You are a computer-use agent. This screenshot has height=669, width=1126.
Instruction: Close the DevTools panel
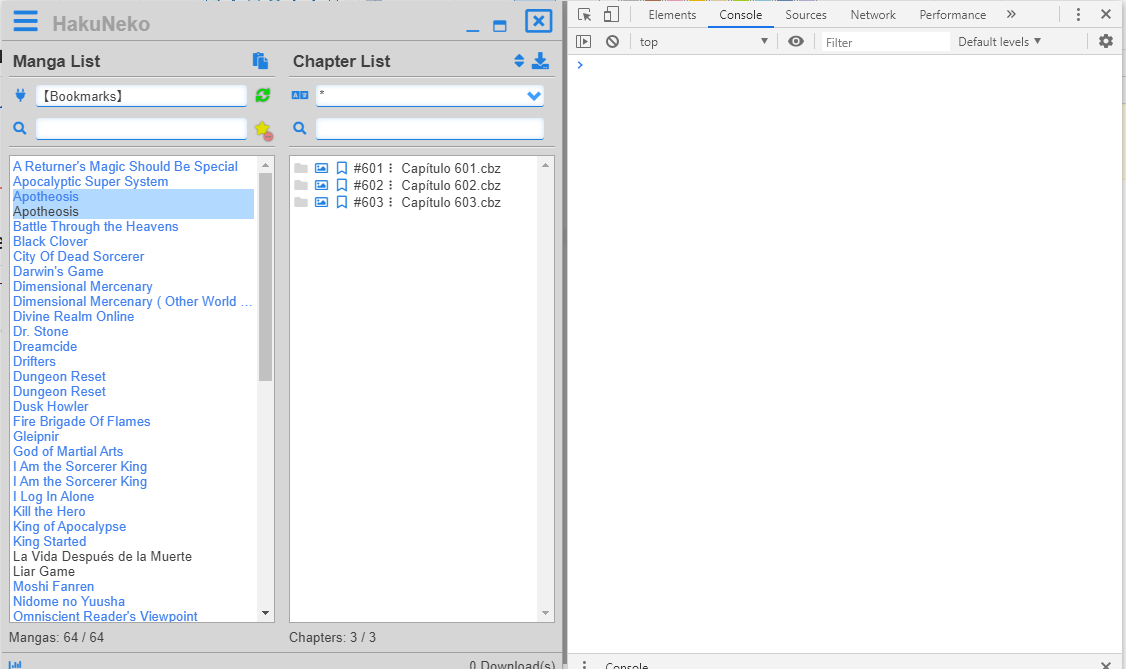click(1106, 14)
